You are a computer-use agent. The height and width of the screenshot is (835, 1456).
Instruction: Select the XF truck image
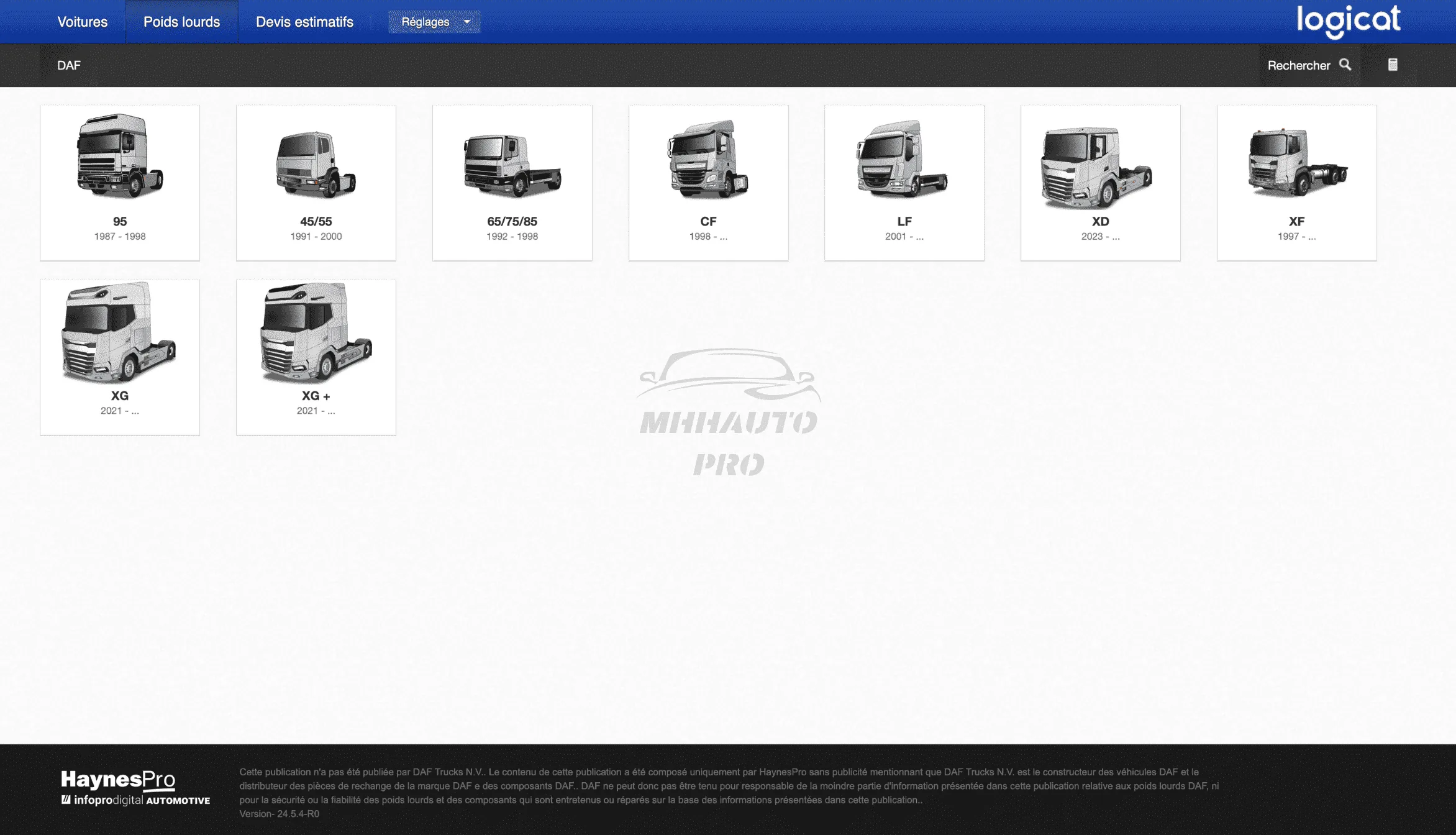pyautogui.click(x=1296, y=163)
